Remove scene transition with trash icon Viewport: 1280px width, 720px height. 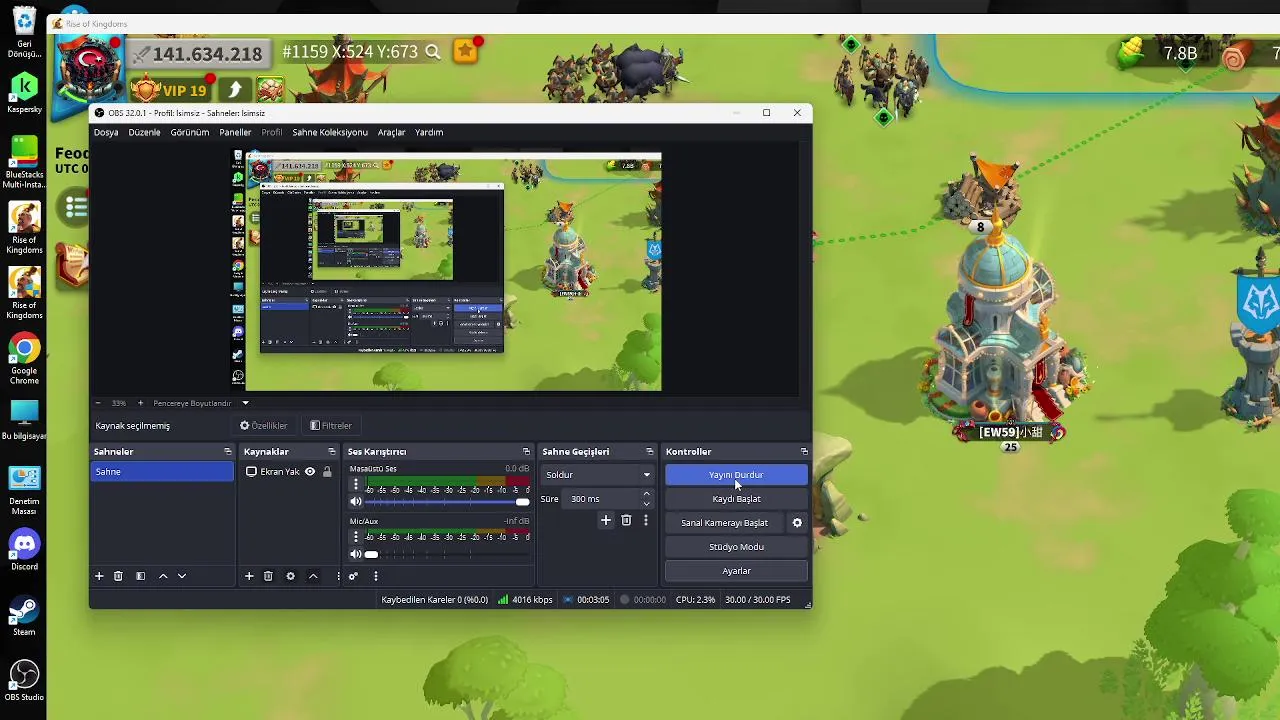point(626,520)
